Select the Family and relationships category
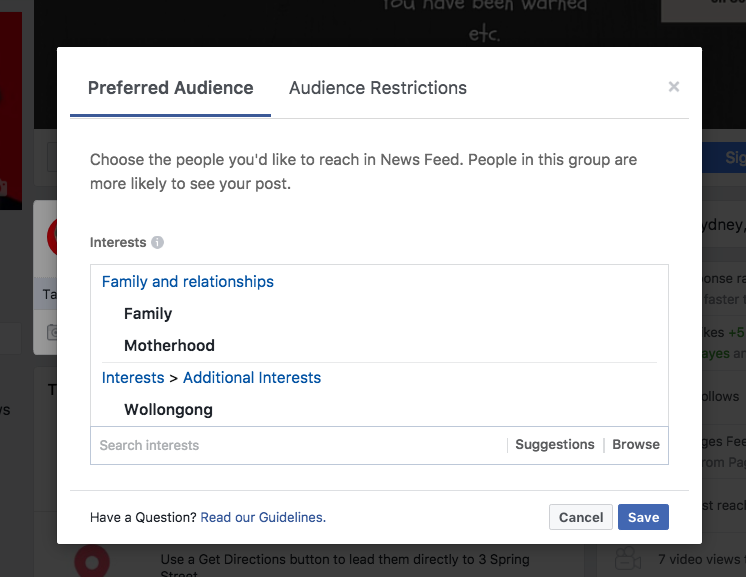This screenshot has width=746, height=577. (x=188, y=282)
